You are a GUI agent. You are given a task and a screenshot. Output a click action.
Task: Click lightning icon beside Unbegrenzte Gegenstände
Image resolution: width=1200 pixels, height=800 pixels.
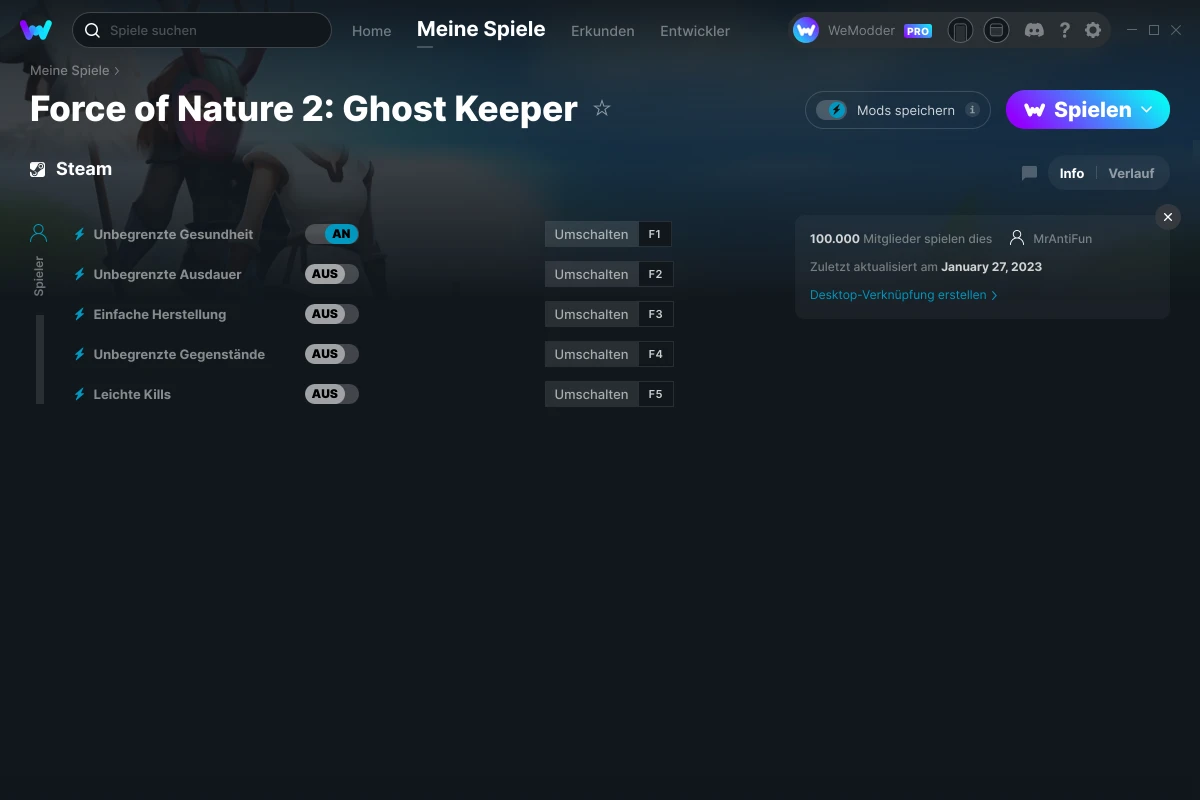[x=80, y=354]
